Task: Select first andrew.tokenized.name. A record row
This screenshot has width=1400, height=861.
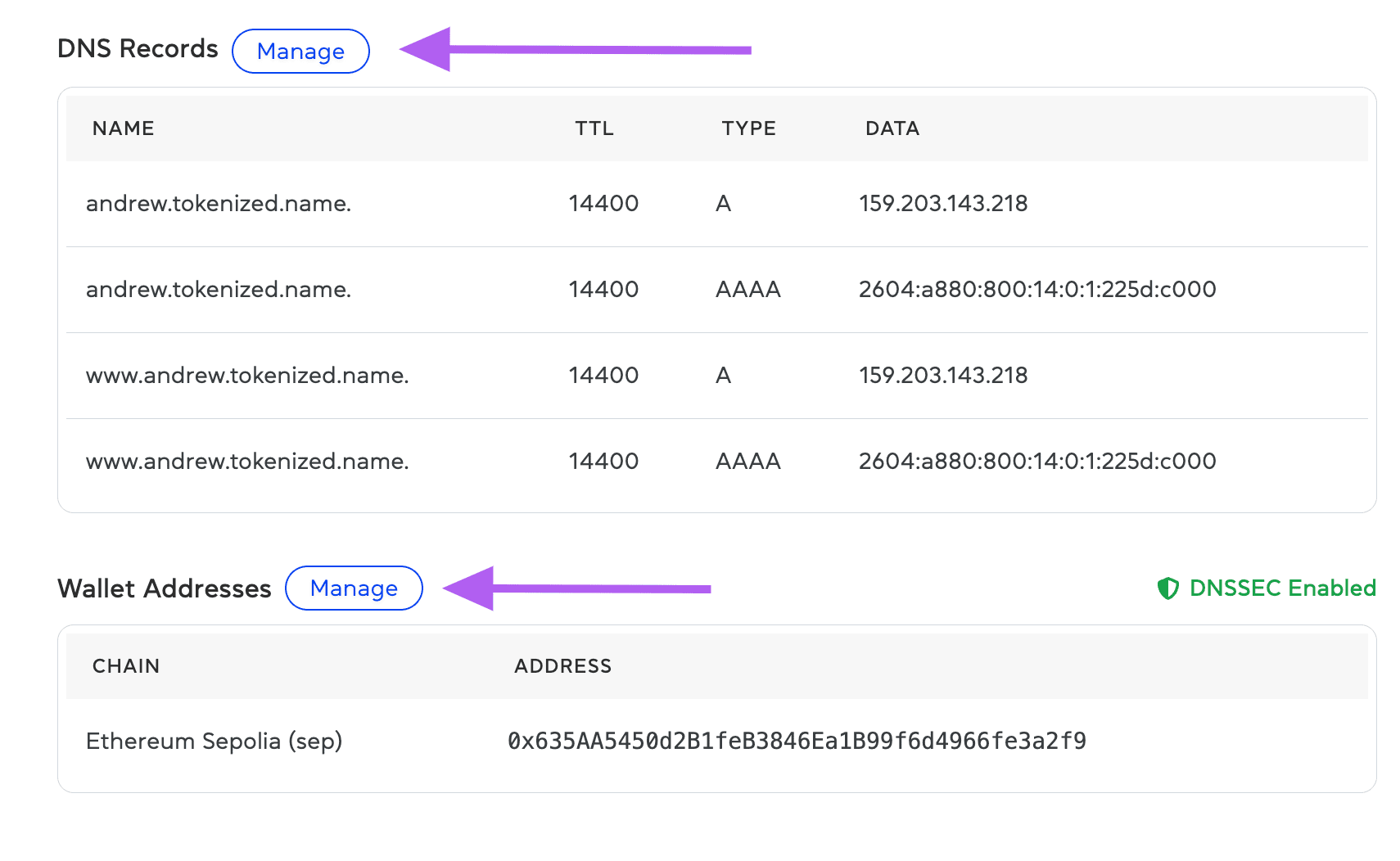Action: tap(219, 204)
